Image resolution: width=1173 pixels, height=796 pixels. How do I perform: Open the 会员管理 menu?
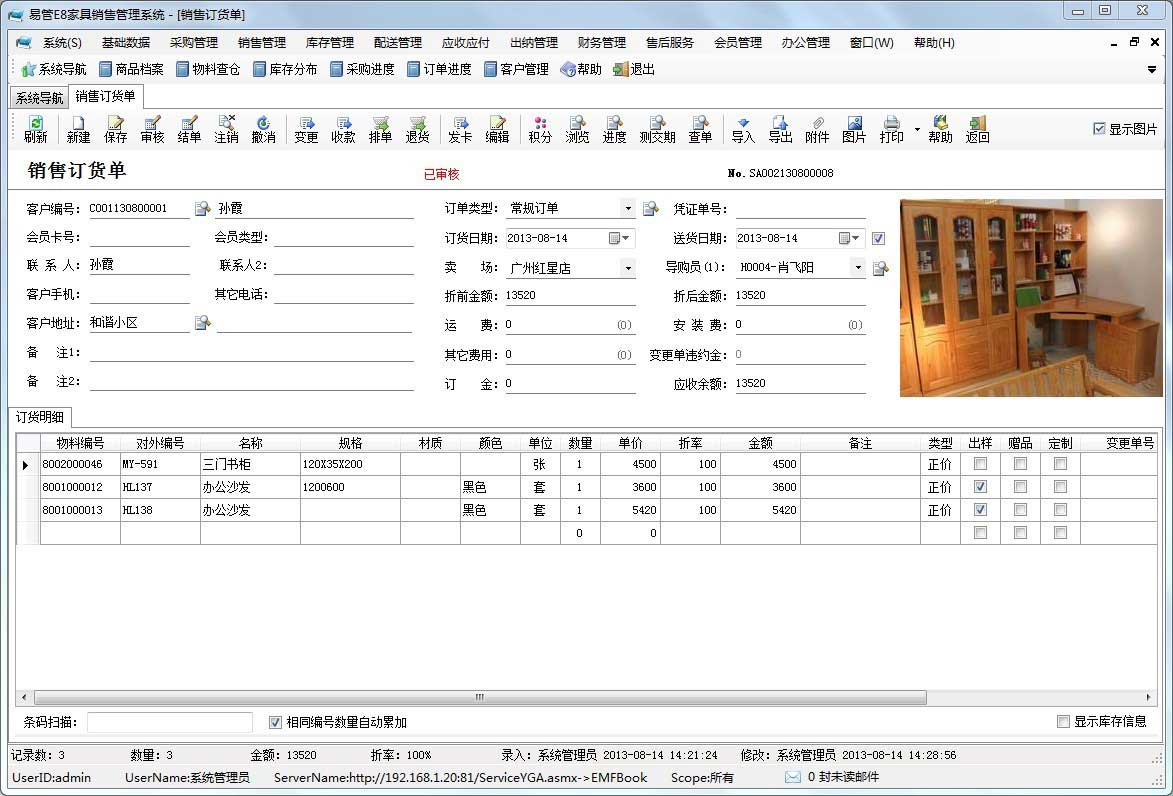coord(738,43)
